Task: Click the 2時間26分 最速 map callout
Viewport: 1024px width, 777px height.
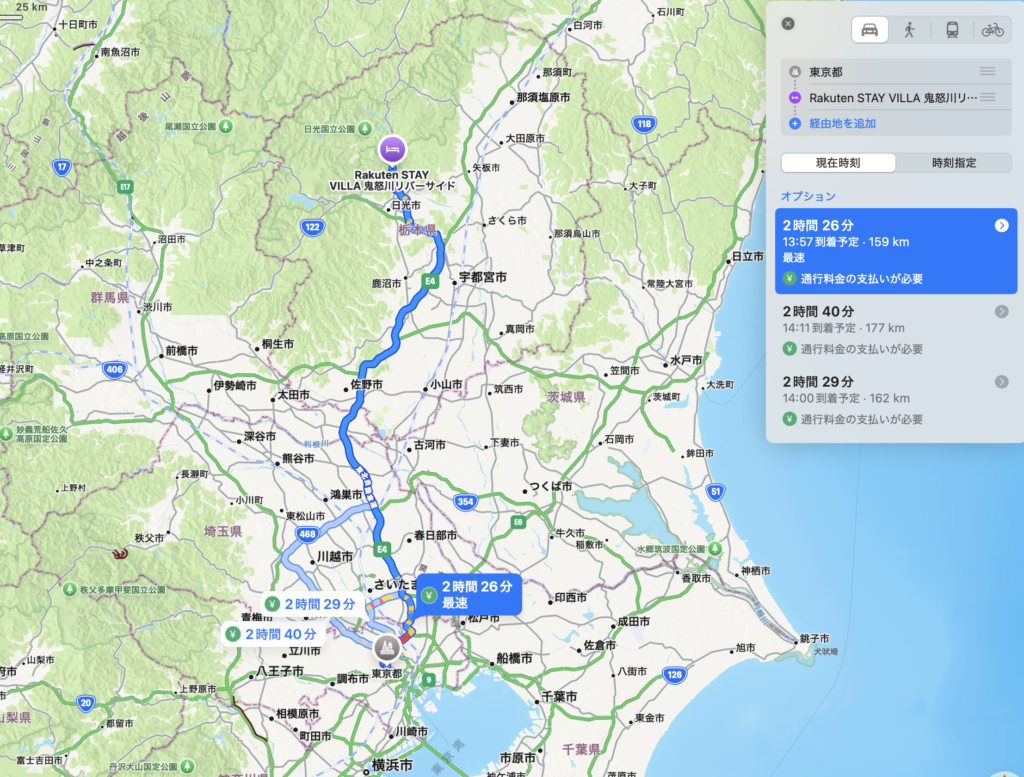Action: click(469, 594)
